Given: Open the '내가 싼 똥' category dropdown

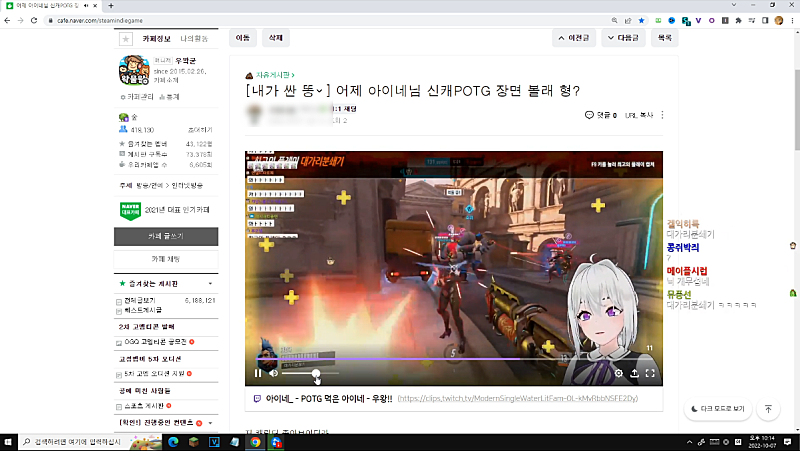Looking at the screenshot, I should tap(287, 91).
